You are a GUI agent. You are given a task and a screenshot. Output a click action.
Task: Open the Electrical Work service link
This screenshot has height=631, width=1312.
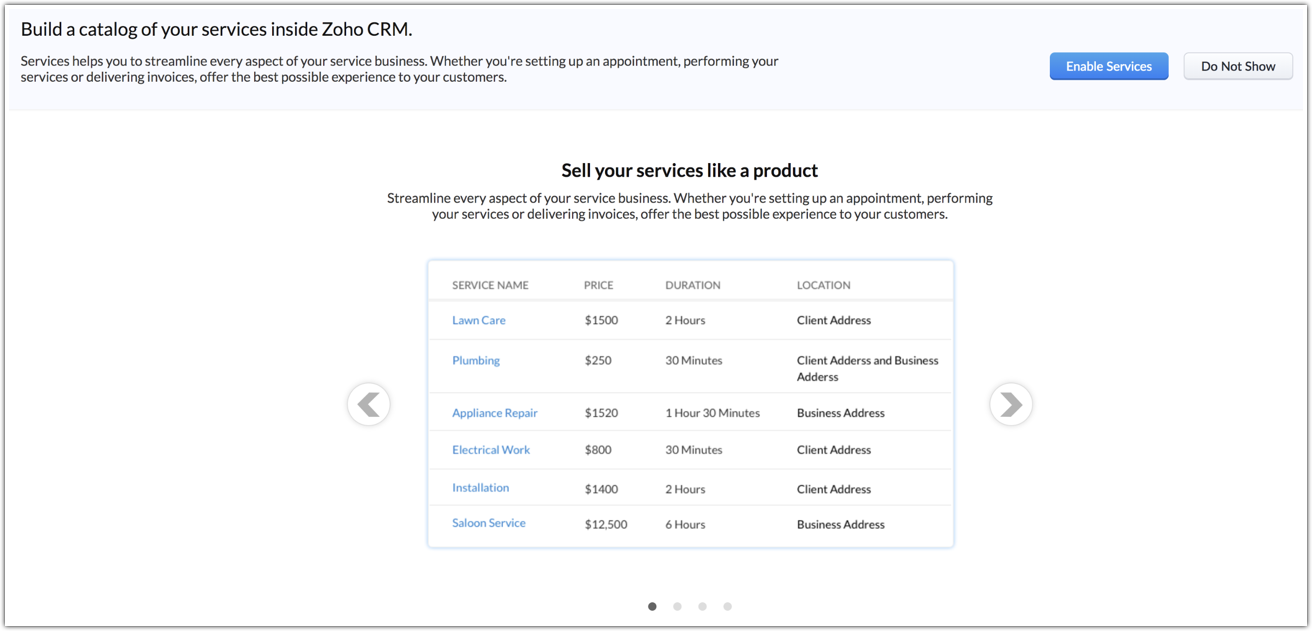[491, 450]
